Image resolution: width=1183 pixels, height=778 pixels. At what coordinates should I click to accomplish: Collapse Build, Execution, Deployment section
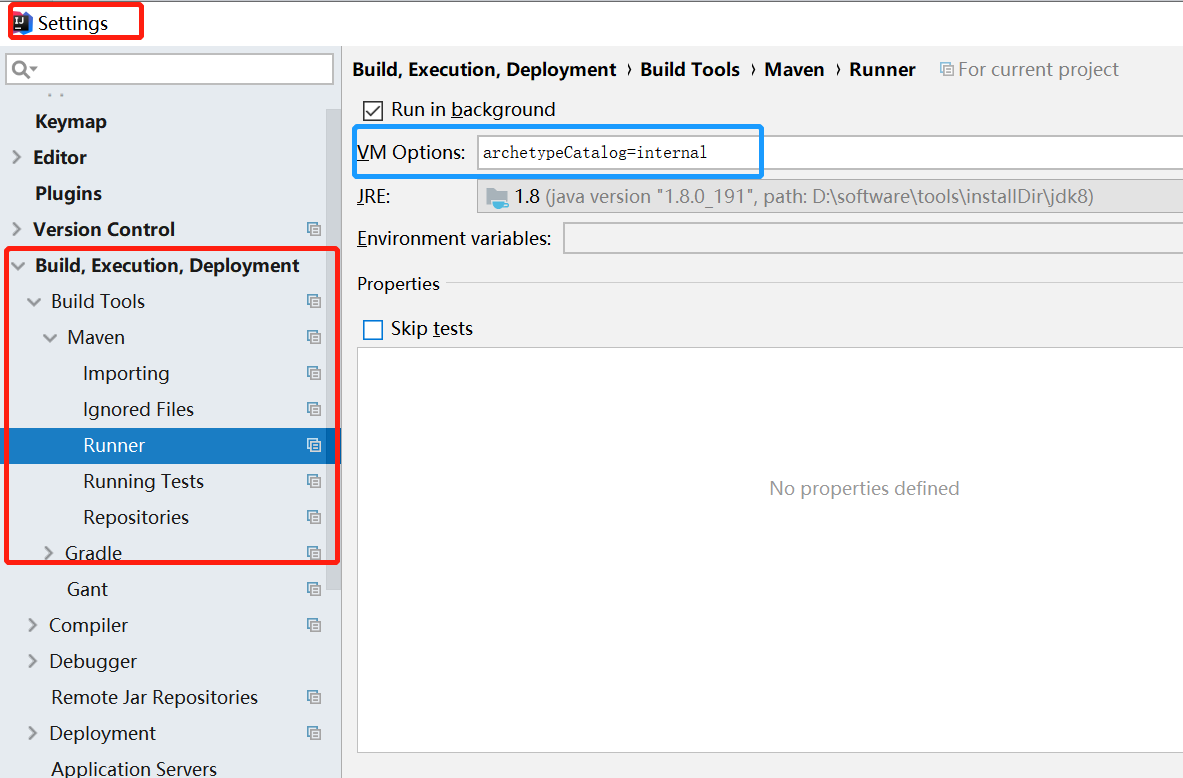(19, 266)
